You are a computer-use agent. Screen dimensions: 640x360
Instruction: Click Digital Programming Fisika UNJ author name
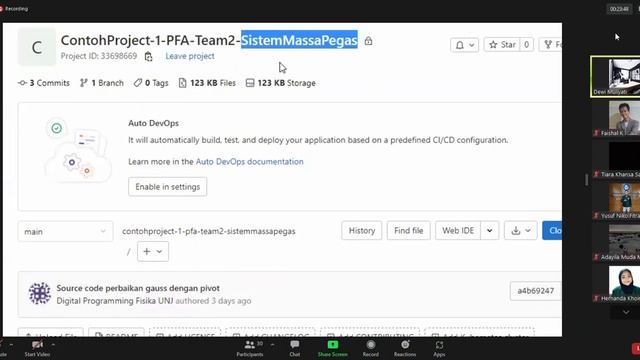115,301
